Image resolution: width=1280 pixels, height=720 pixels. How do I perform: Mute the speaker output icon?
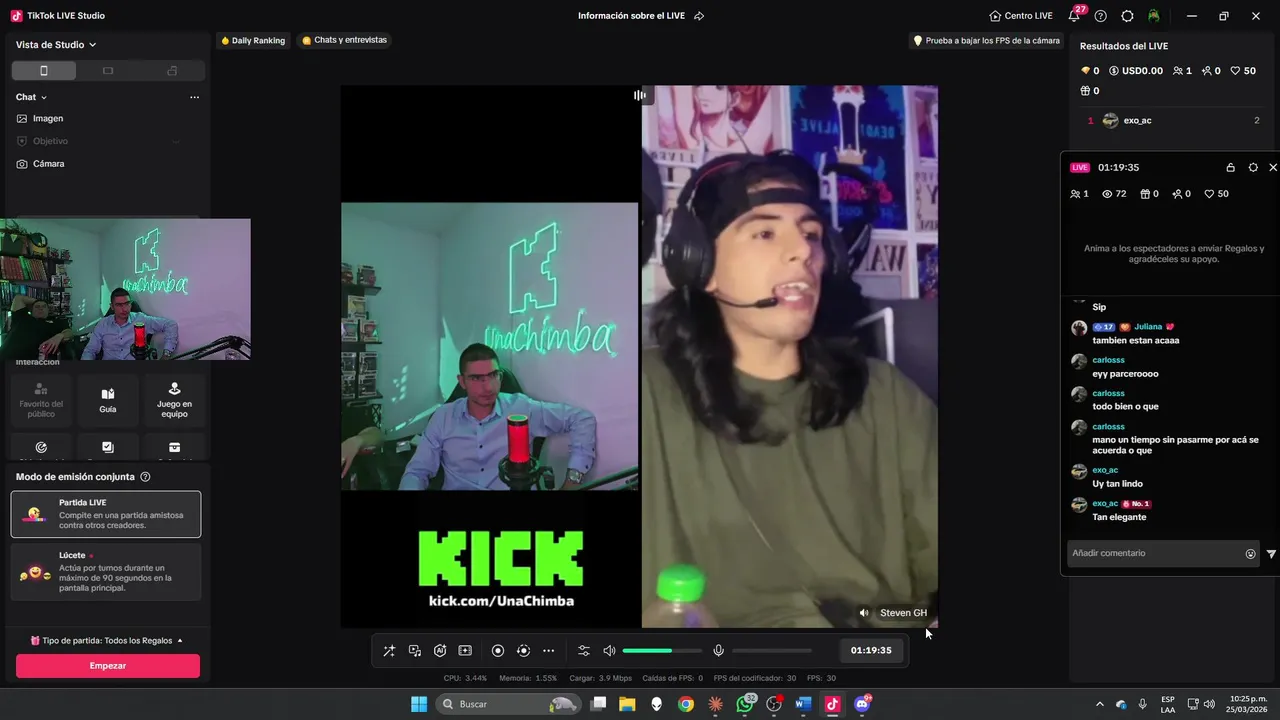(609, 650)
